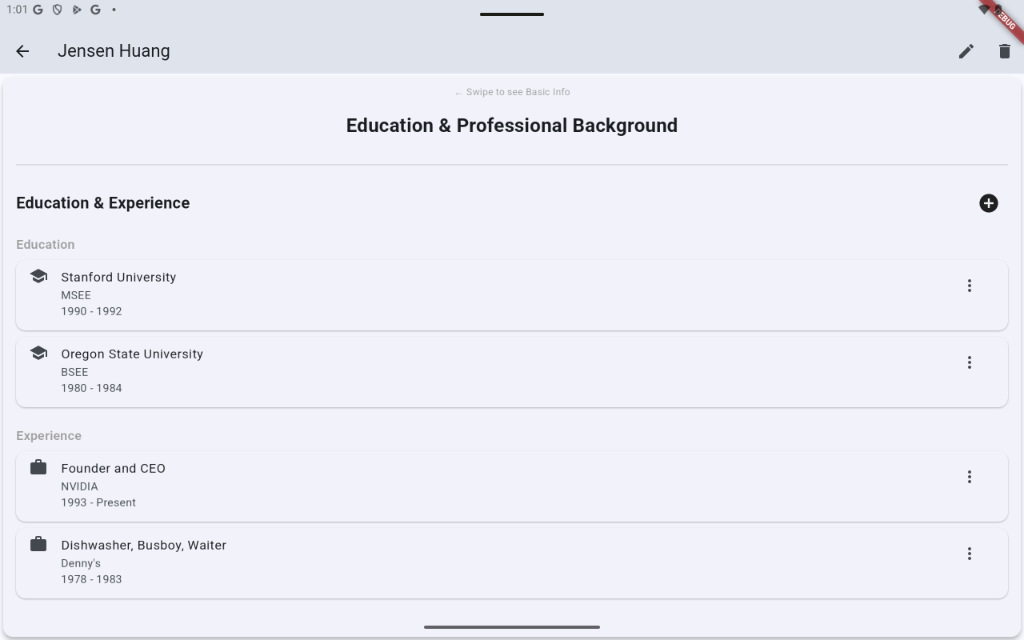
Task: Tap the back arrow icon
Action: [x=22, y=51]
